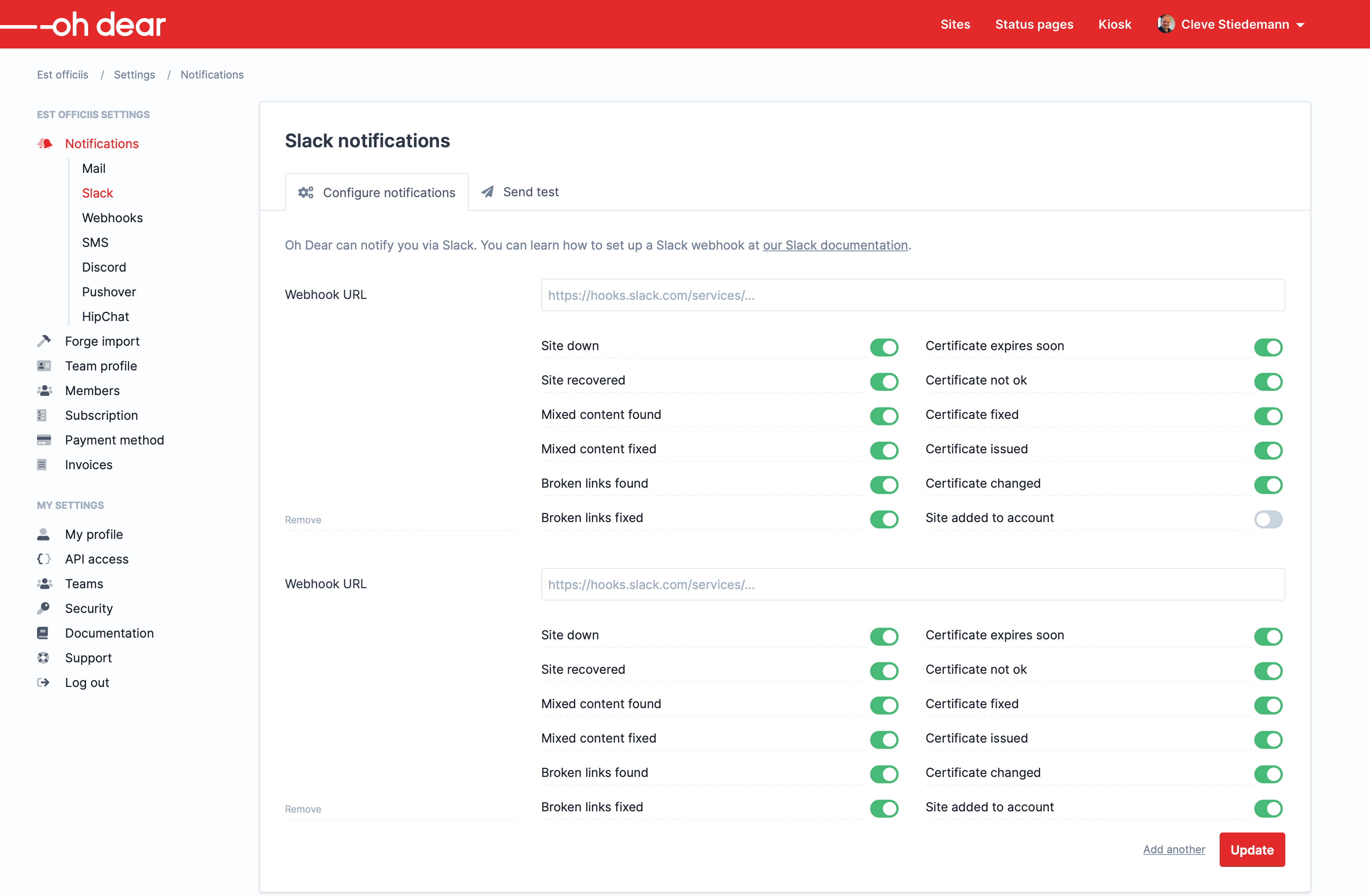Open the Cleve Stiedemann user dropdown arrow
This screenshot has height=896, width=1370.
pos(1300,25)
